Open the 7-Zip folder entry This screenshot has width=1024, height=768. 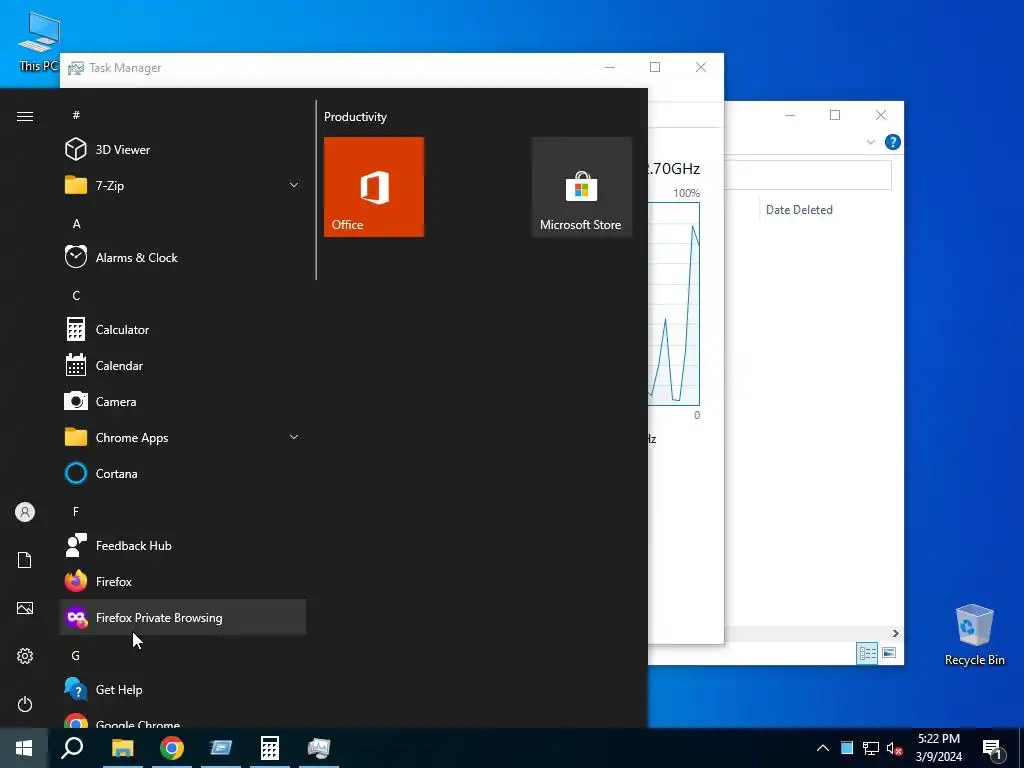point(183,185)
